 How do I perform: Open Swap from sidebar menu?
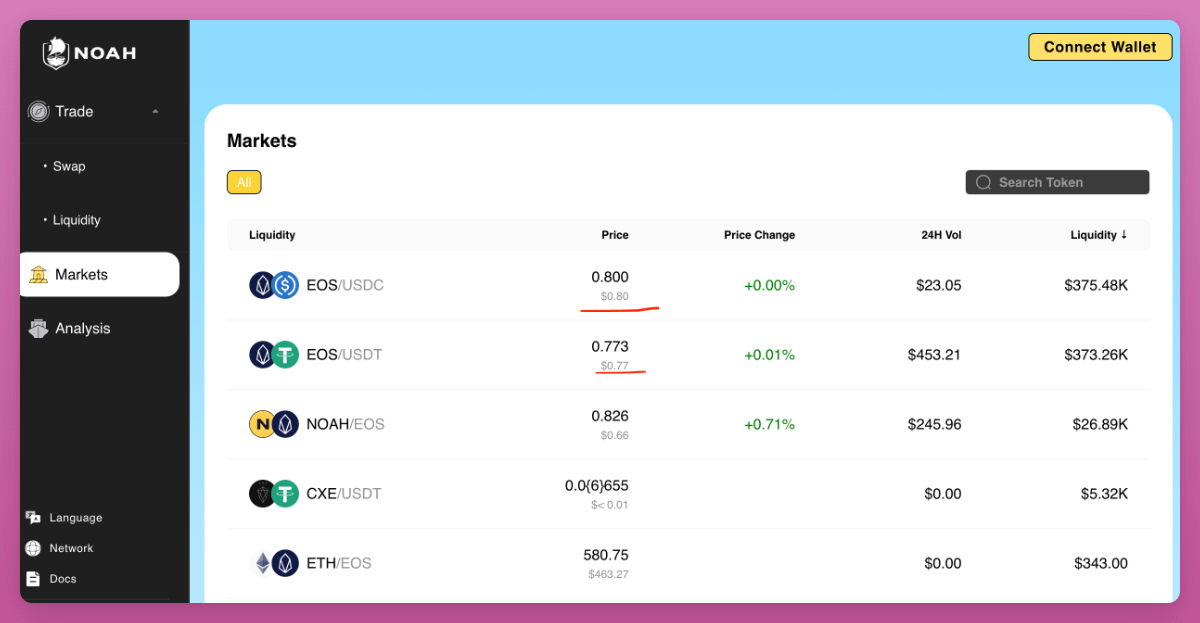pos(69,166)
